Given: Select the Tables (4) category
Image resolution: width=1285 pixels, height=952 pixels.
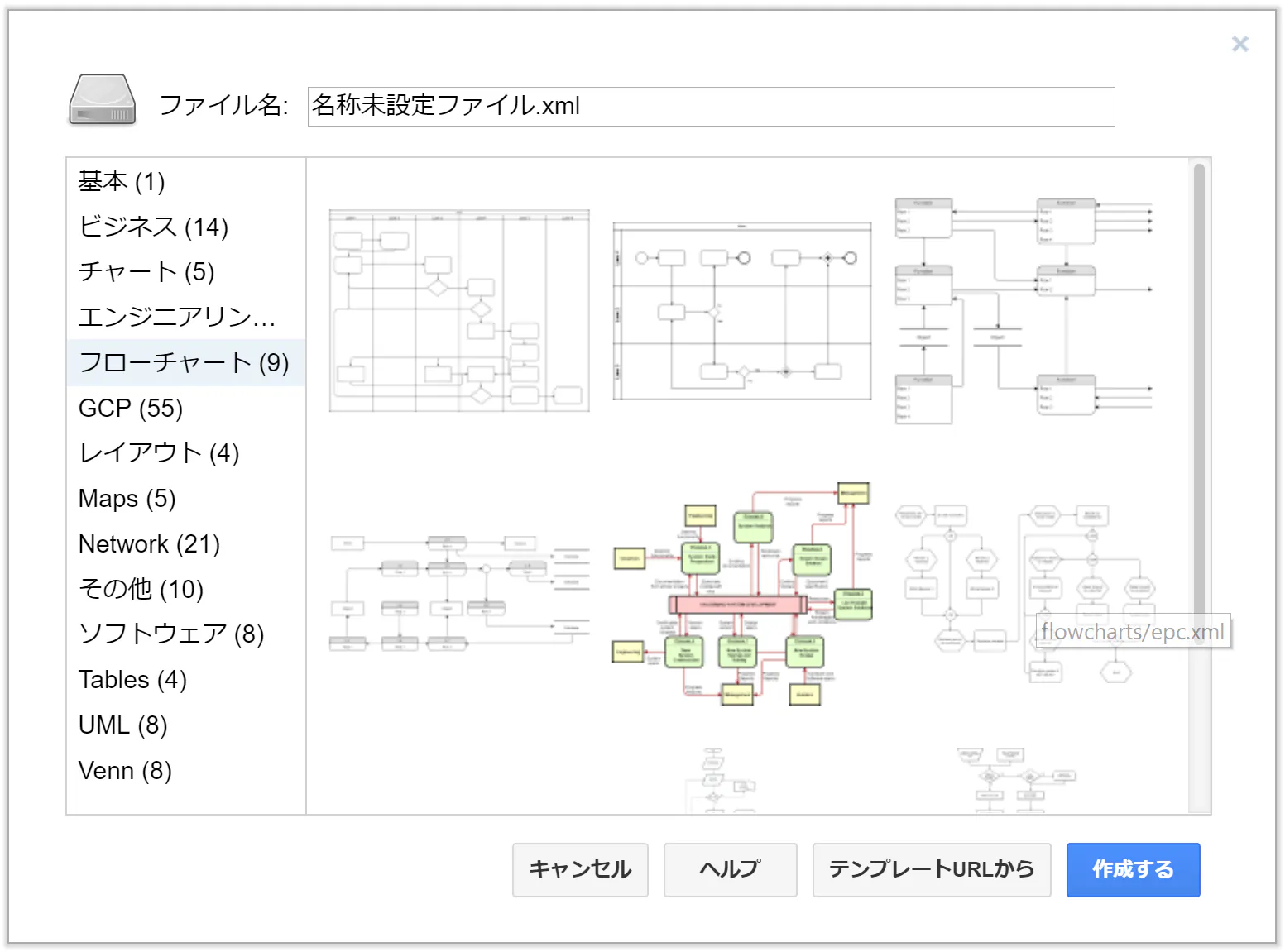Looking at the screenshot, I should [x=186, y=679].
